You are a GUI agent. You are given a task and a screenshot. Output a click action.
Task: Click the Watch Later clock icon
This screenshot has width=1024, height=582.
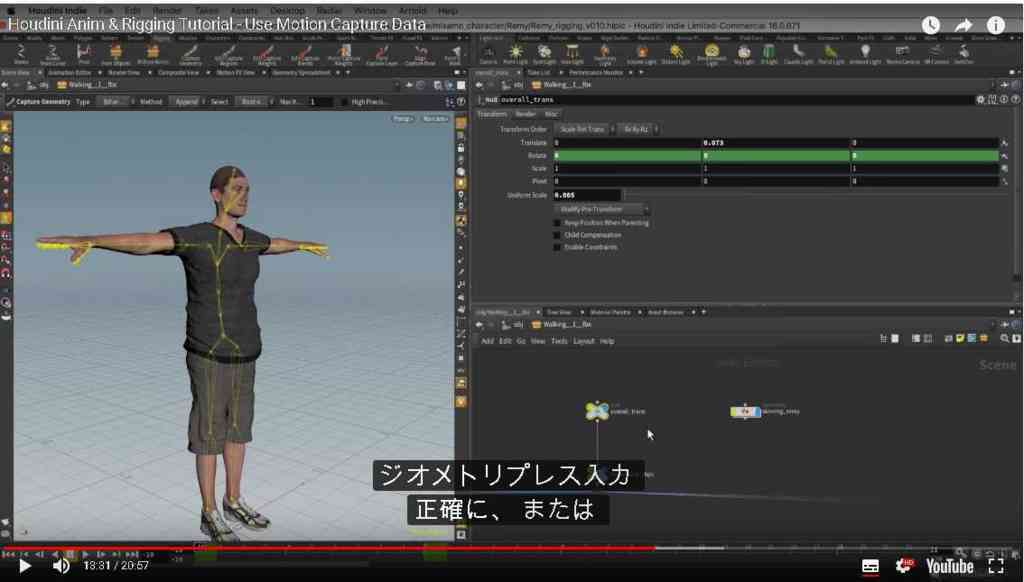(931, 25)
